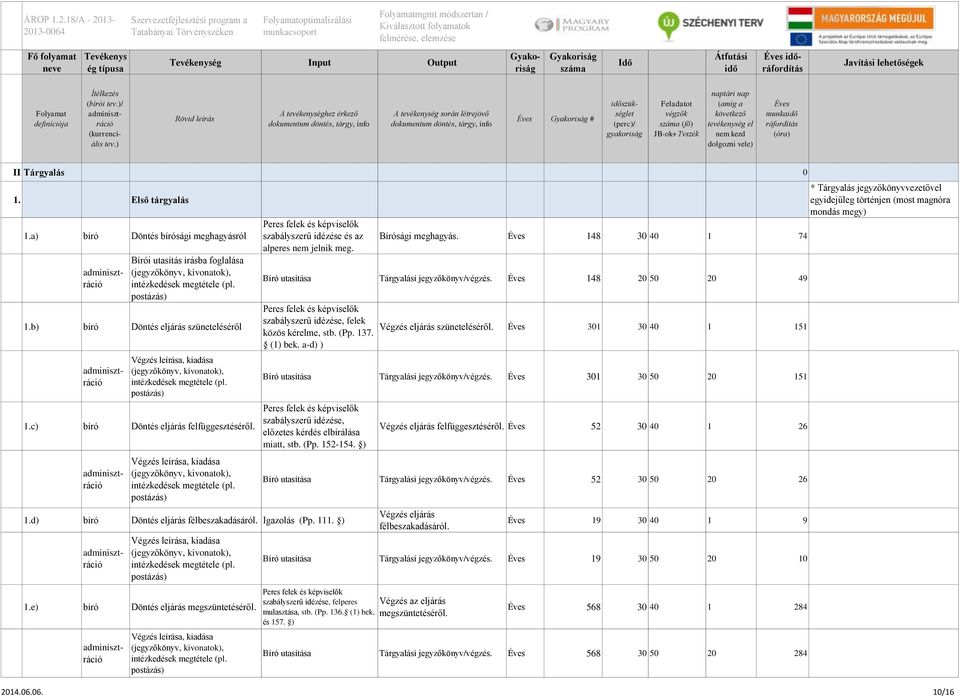Click the '1.d)' row label
This screenshot has height=696, width=960.
pos(31,520)
